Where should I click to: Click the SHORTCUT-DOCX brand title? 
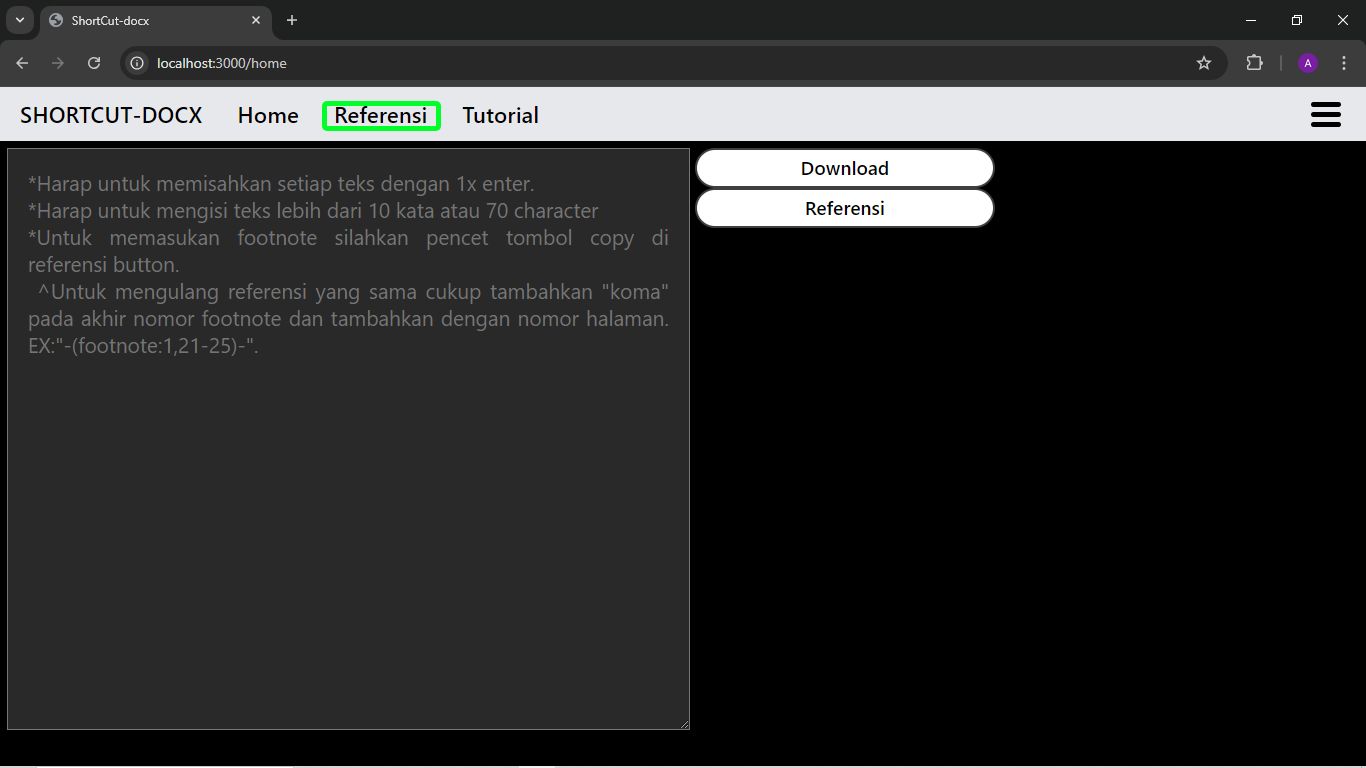[x=111, y=116]
